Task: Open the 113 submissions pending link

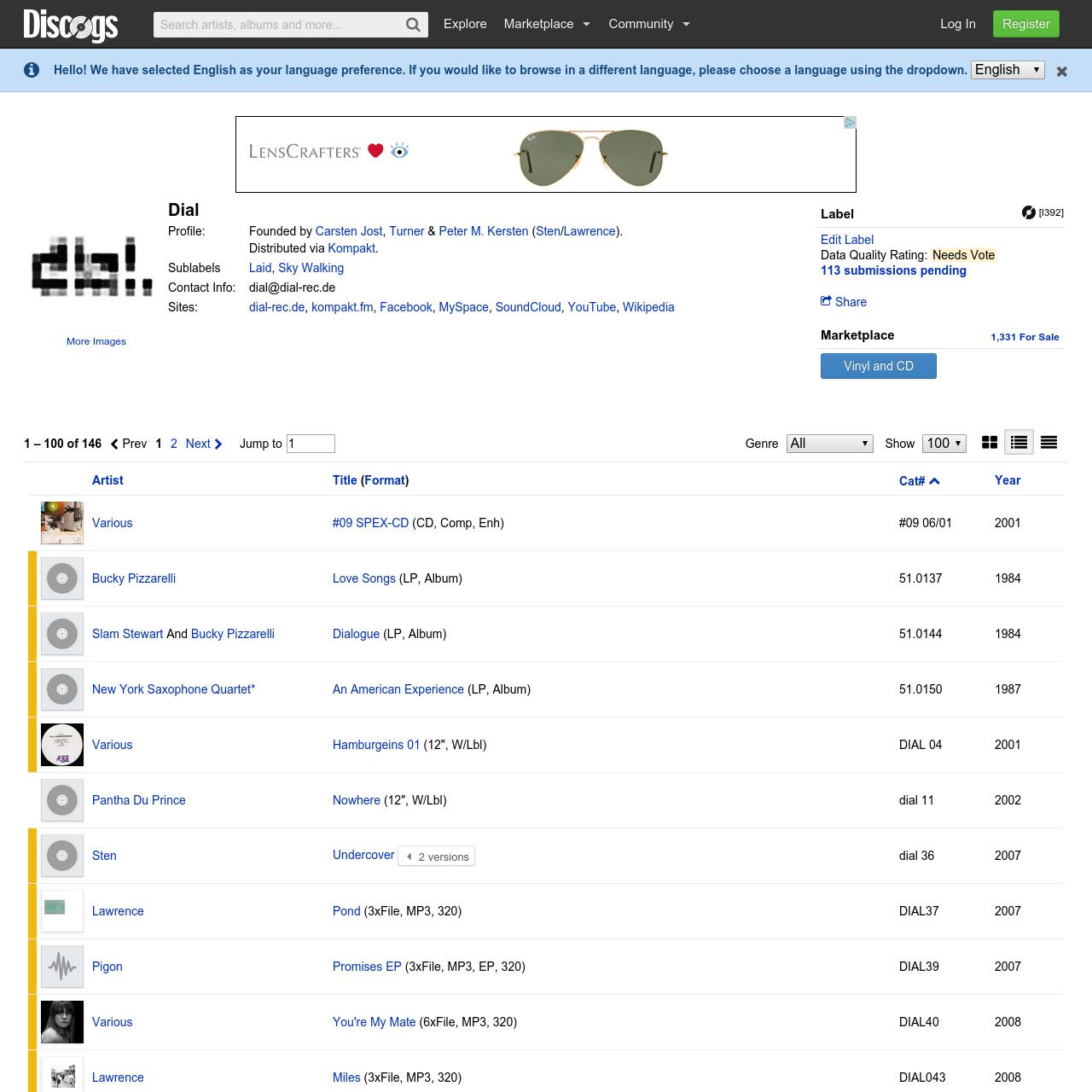Action: point(893,270)
